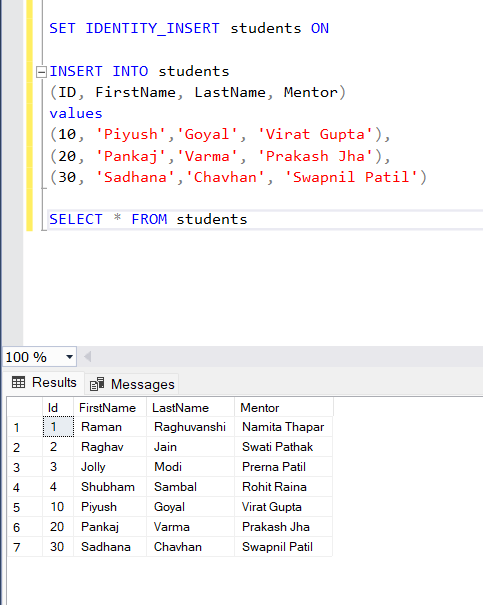Click the Messages tab icon
Viewport: 483px width, 605px height.
coord(97,384)
